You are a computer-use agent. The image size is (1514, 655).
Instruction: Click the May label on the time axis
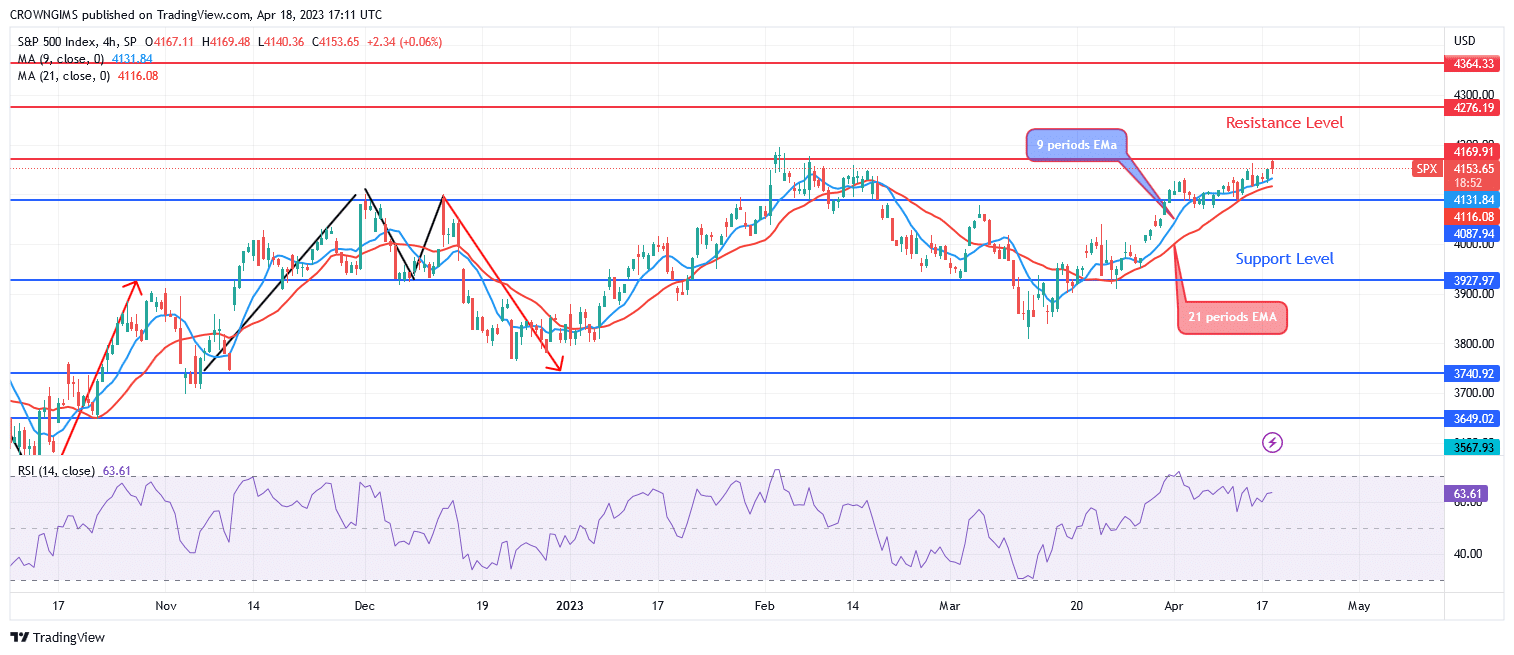click(1358, 606)
